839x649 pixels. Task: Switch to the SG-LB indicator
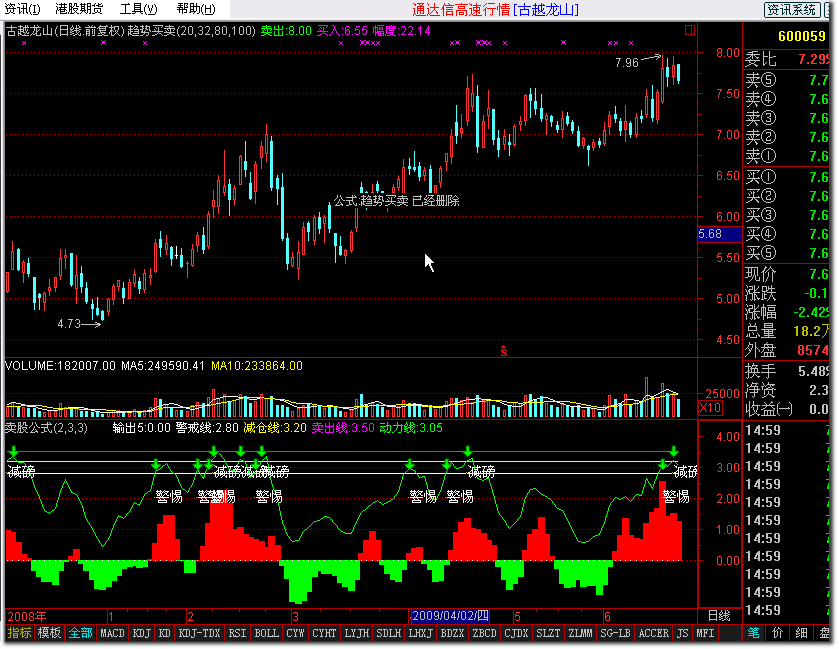pos(615,633)
